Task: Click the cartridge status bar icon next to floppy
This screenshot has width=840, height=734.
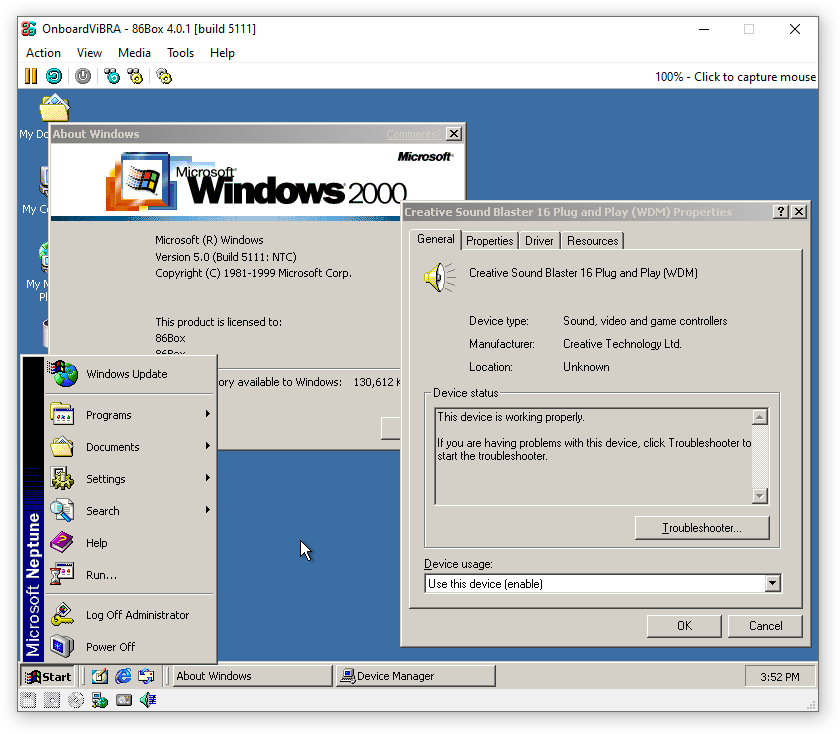Action: click(52, 700)
